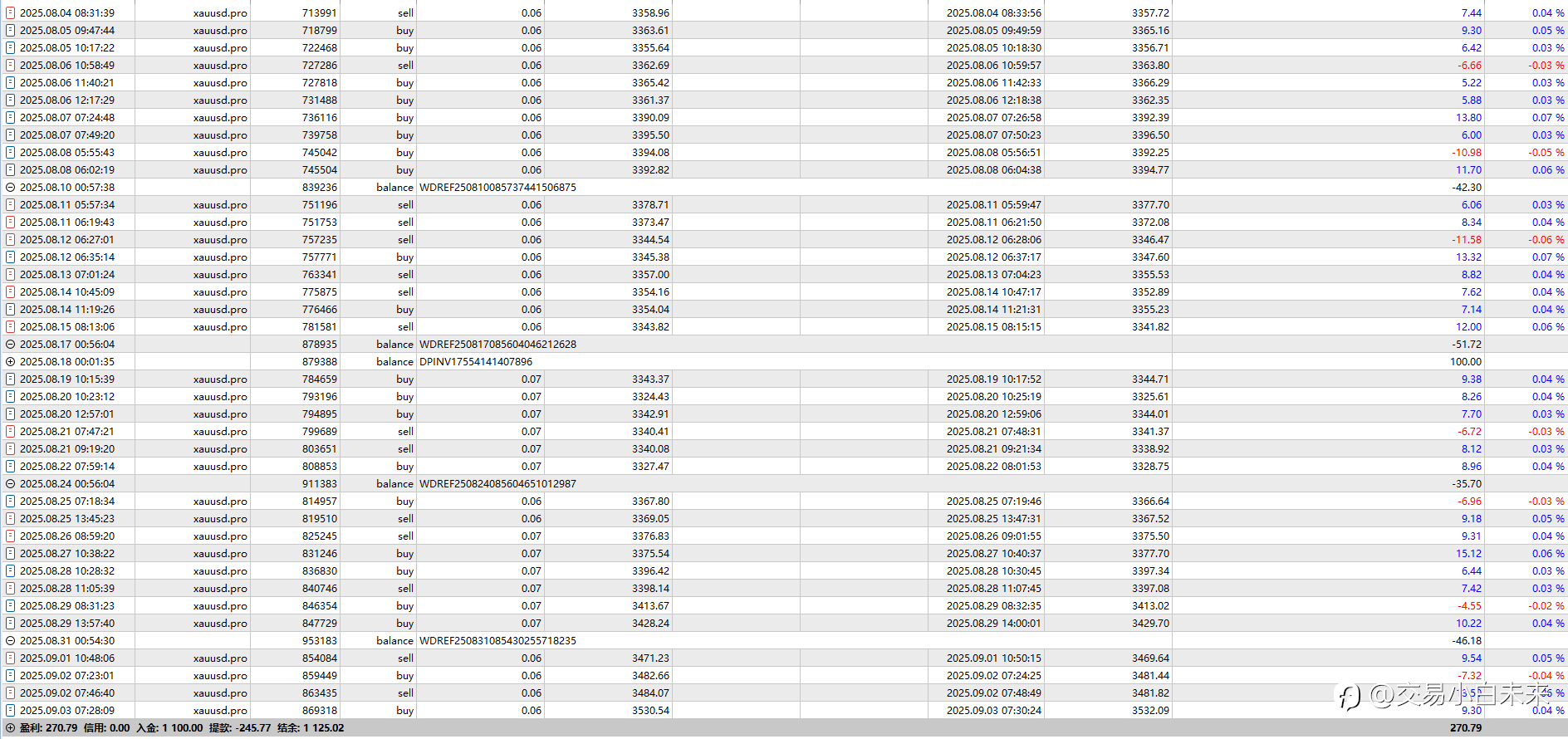This screenshot has width=1568, height=739.
Task: Click the comment WDREF250831085430255718235
Action: (x=497, y=640)
